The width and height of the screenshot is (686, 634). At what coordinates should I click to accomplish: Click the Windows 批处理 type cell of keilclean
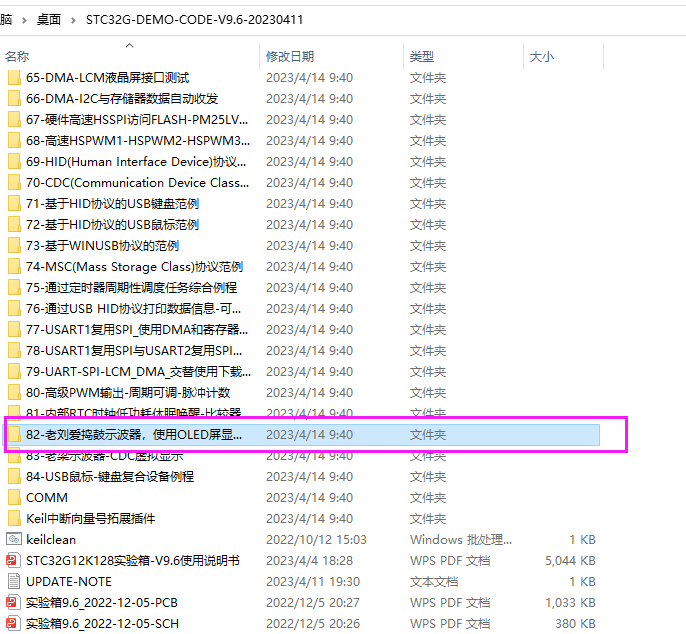coord(461,540)
